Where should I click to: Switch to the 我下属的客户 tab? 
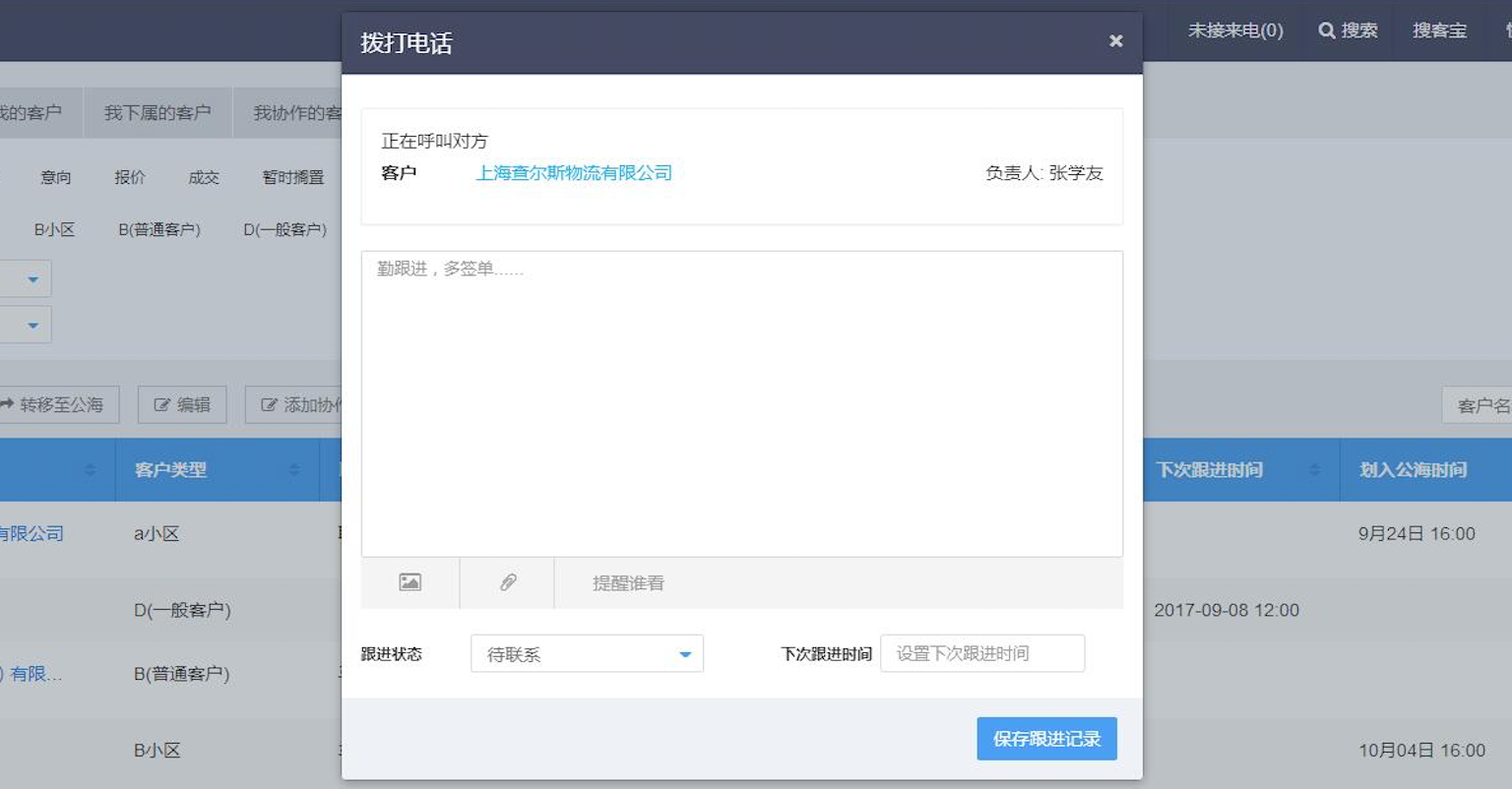[x=157, y=113]
